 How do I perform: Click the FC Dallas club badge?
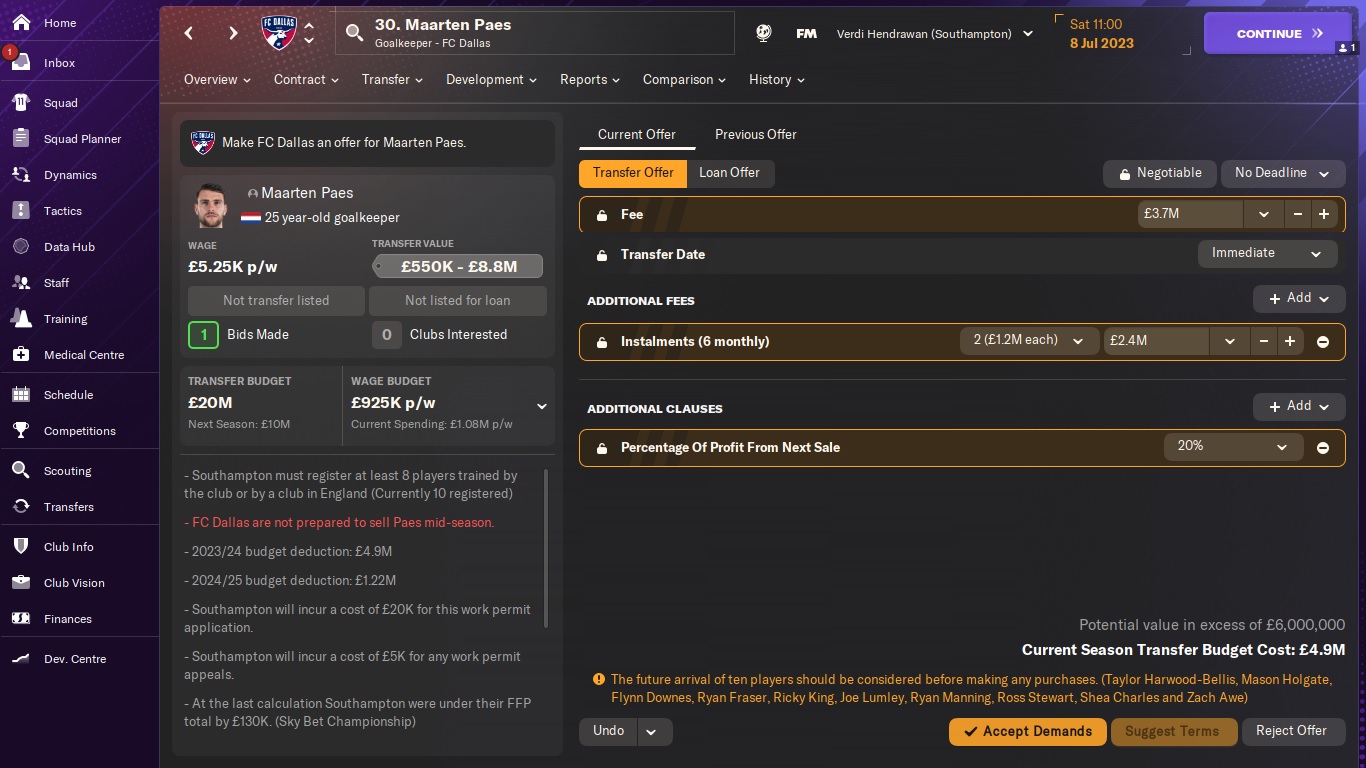pos(278,33)
